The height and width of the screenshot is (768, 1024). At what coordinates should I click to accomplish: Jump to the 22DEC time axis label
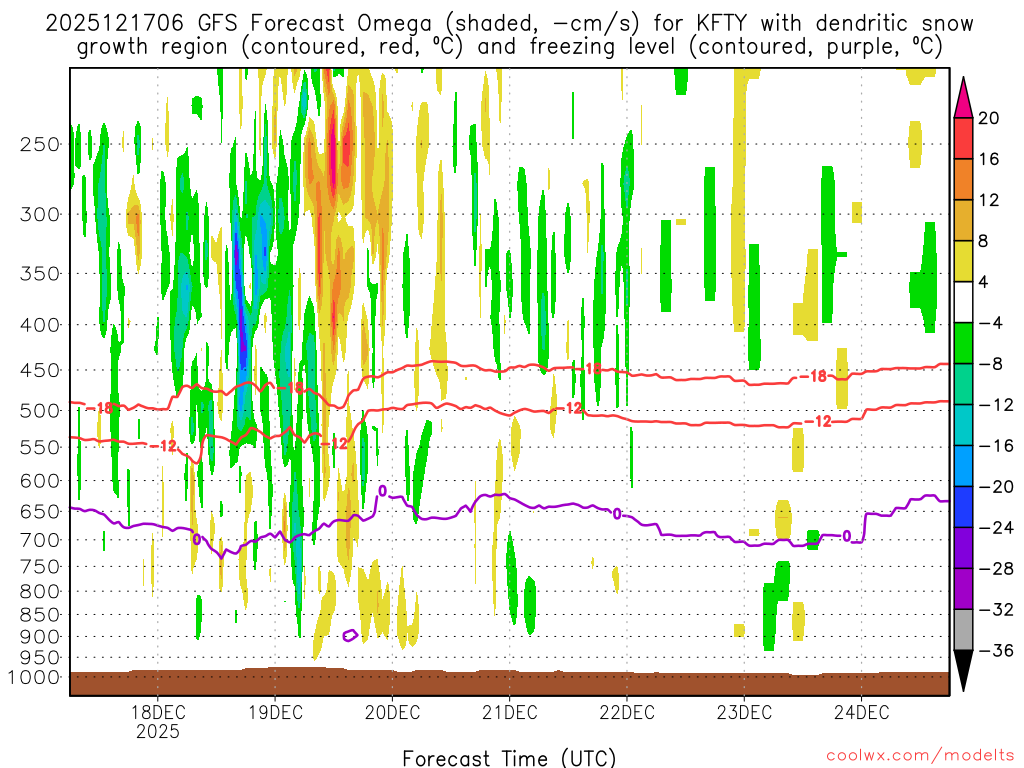[627, 713]
